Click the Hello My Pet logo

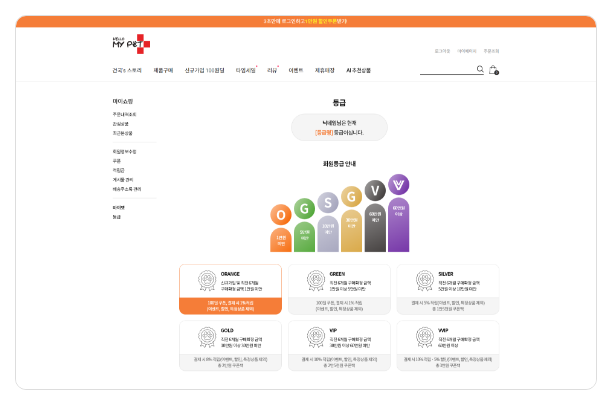[130, 43]
